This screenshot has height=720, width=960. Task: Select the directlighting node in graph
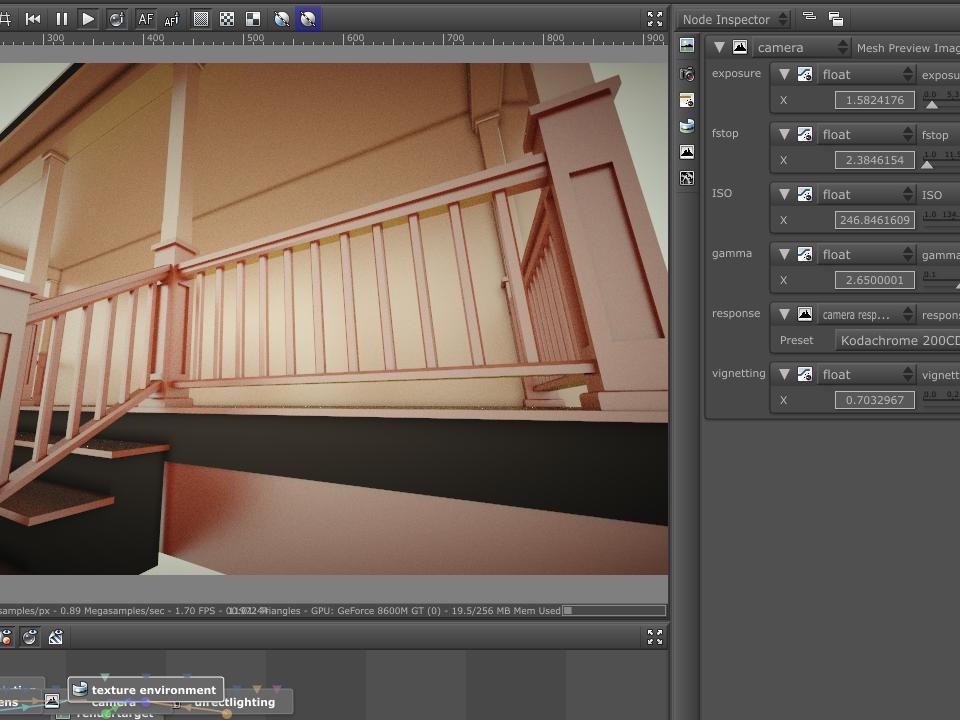click(x=234, y=702)
